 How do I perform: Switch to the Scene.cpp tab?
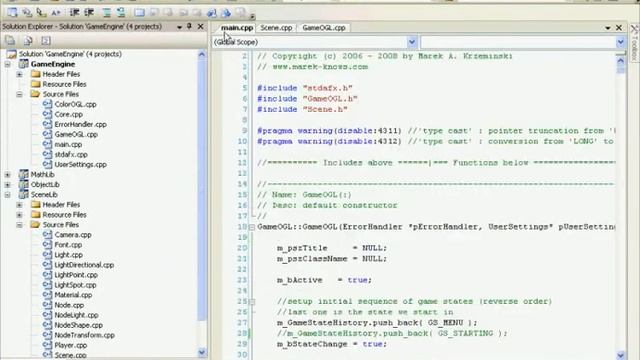[x=276, y=28]
